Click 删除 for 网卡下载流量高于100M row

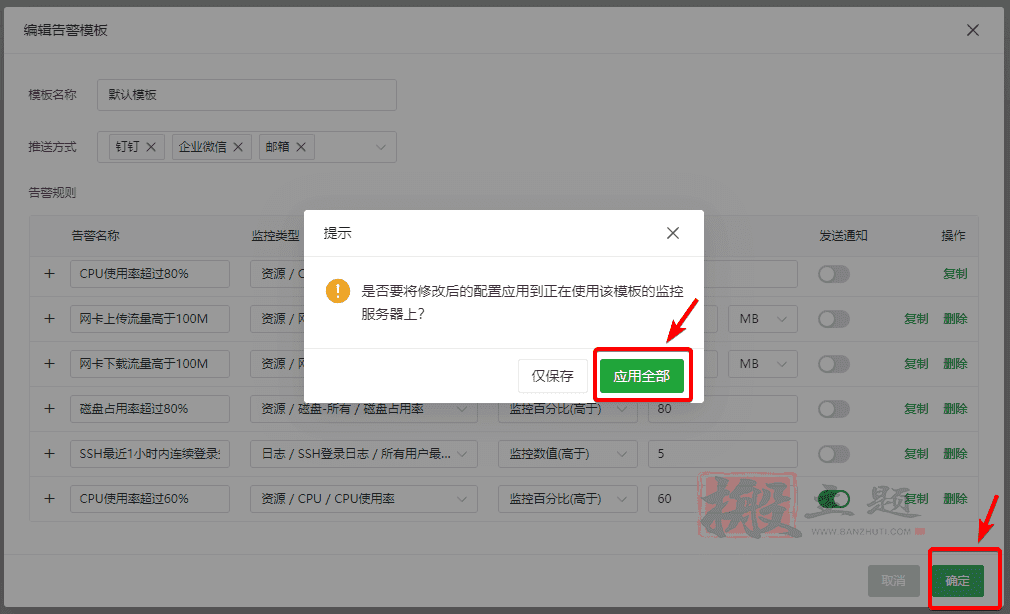pyautogui.click(x=955, y=364)
